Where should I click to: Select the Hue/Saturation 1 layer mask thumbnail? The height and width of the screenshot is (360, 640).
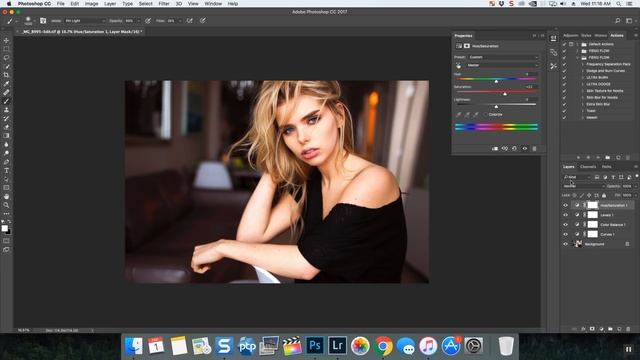pyautogui.click(x=593, y=205)
